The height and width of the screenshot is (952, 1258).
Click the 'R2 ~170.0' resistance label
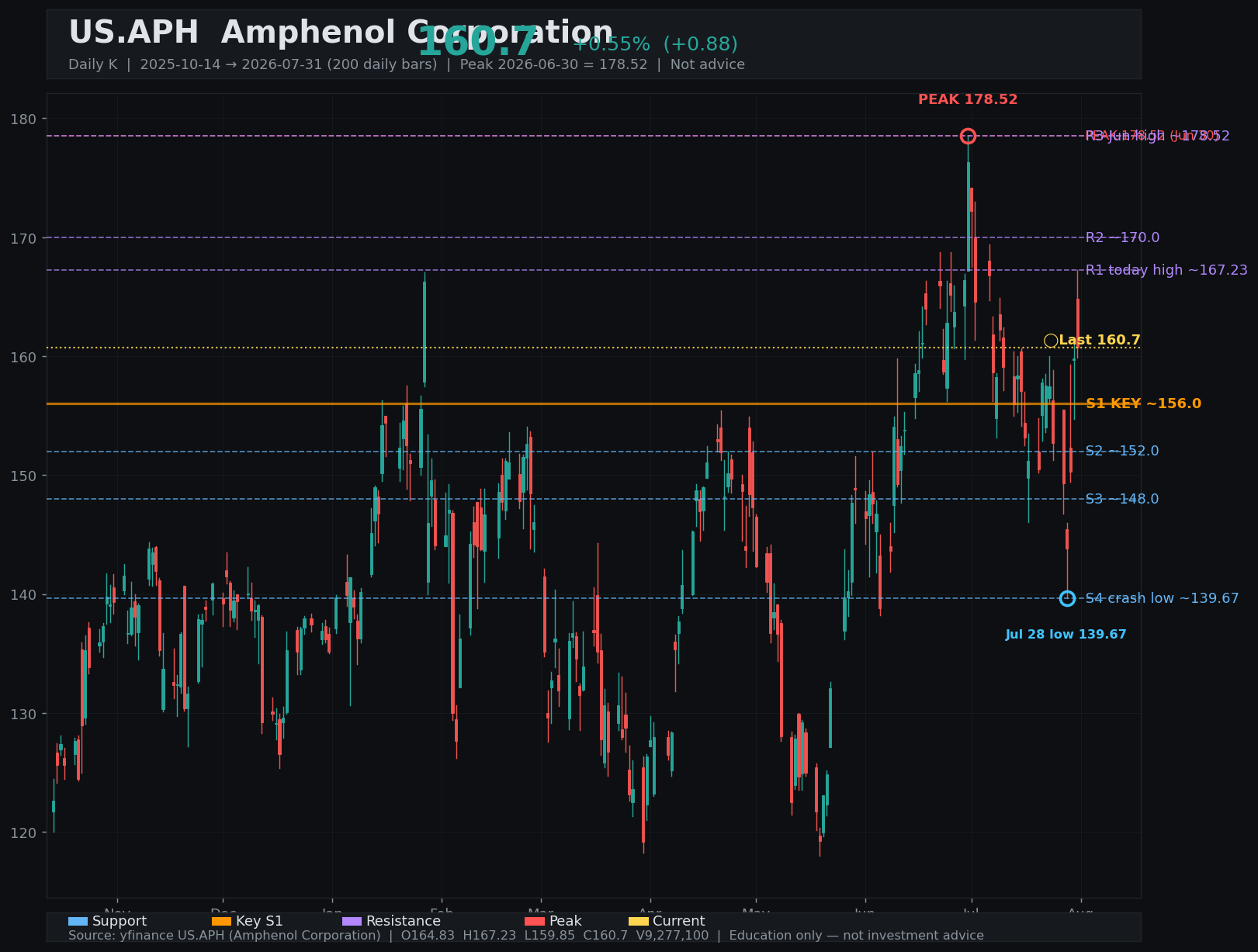coord(1122,237)
